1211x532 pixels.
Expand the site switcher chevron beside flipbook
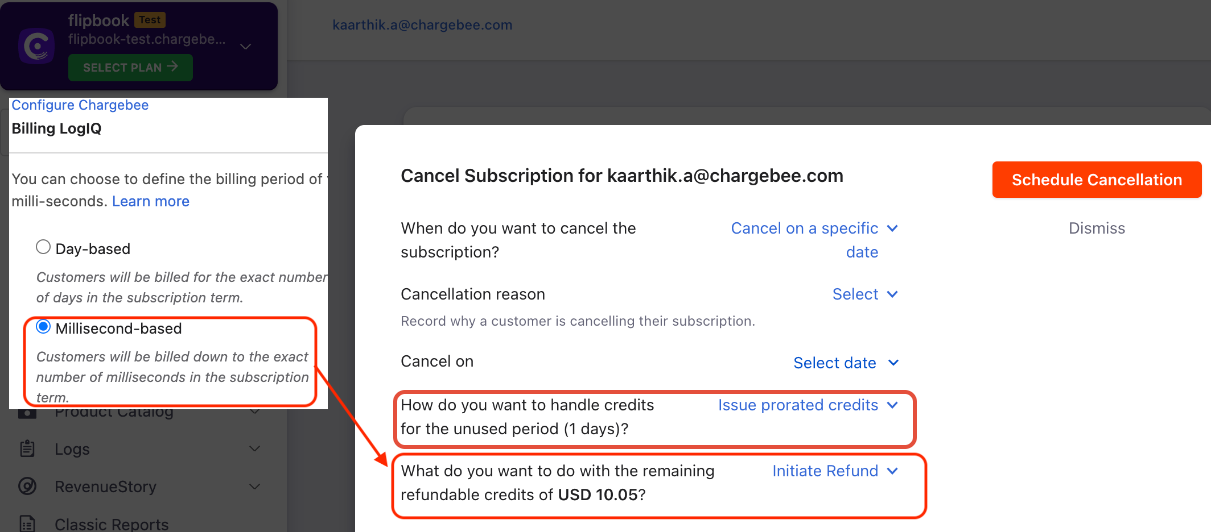[x=246, y=46]
